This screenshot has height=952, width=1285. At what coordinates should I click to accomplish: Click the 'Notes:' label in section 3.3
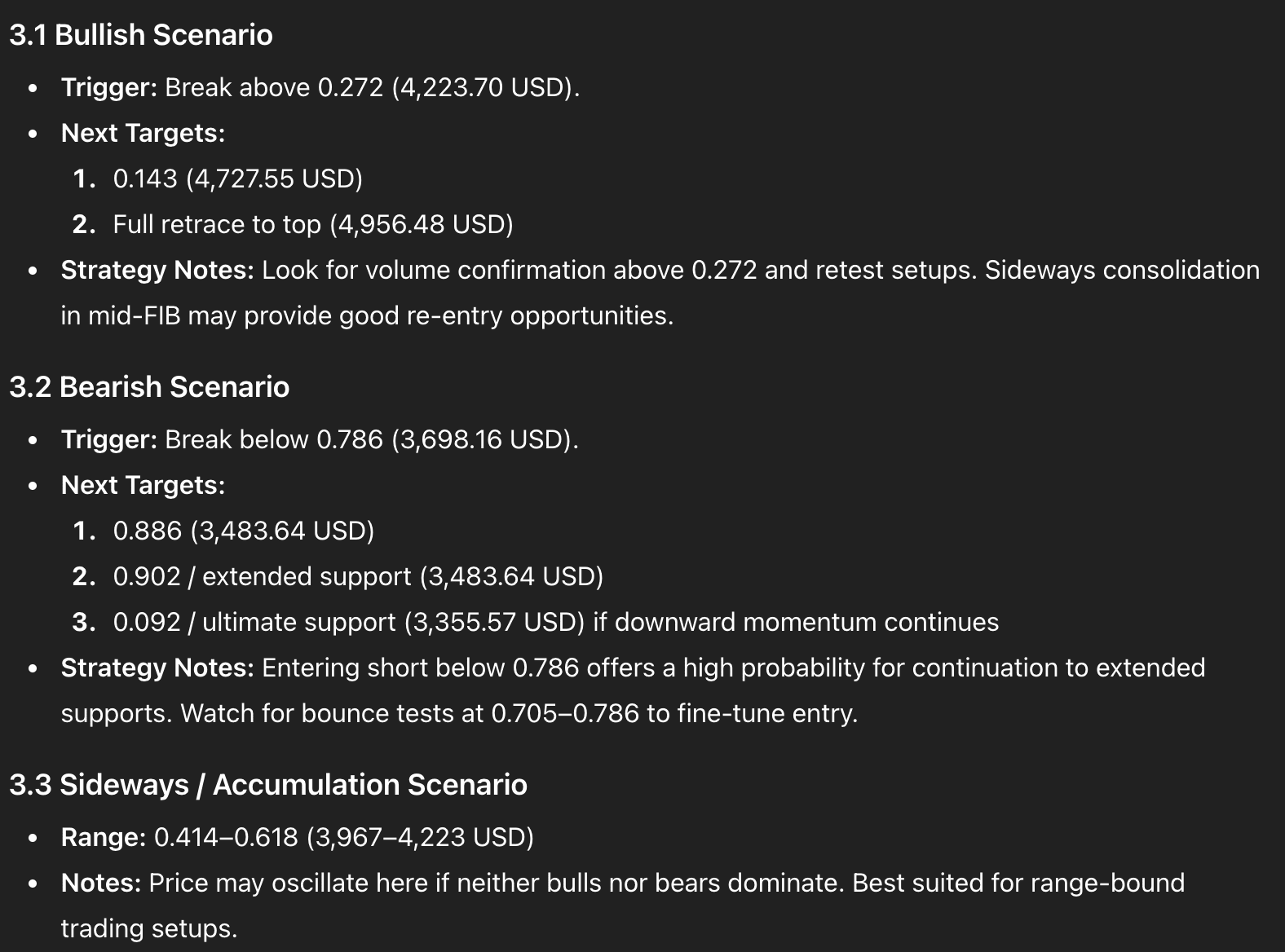pyautogui.click(x=101, y=883)
